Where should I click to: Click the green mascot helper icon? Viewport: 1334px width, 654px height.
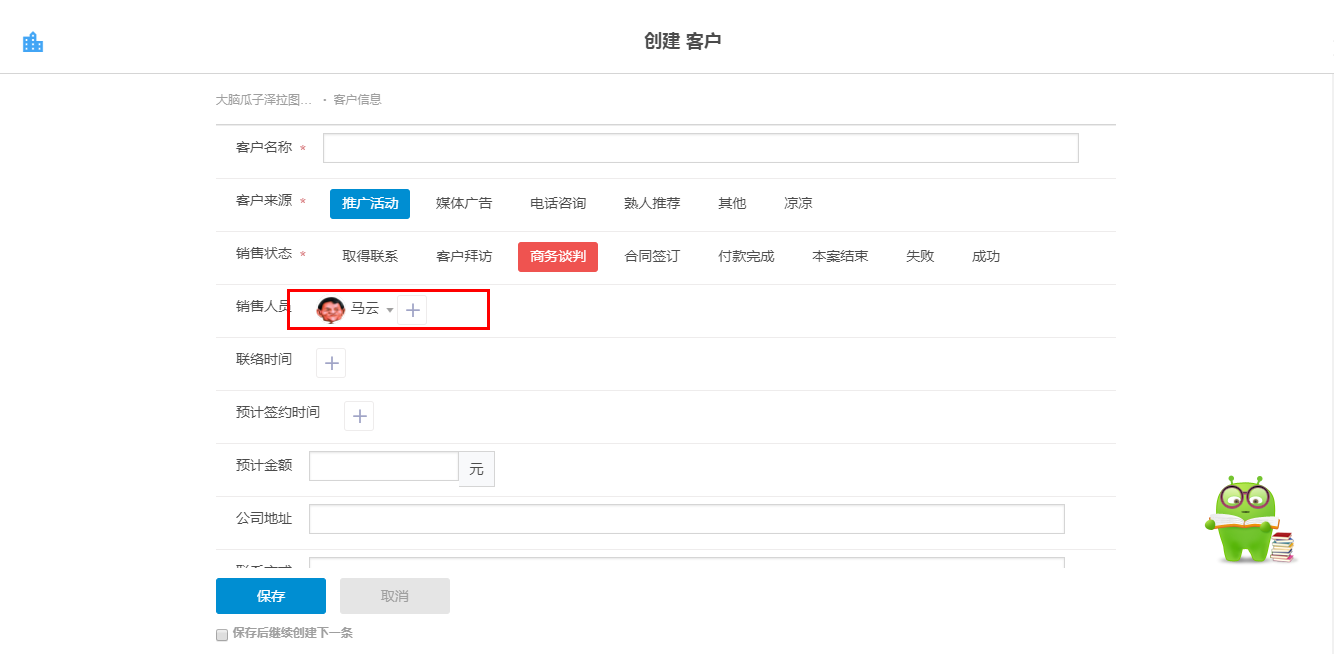click(x=1250, y=520)
